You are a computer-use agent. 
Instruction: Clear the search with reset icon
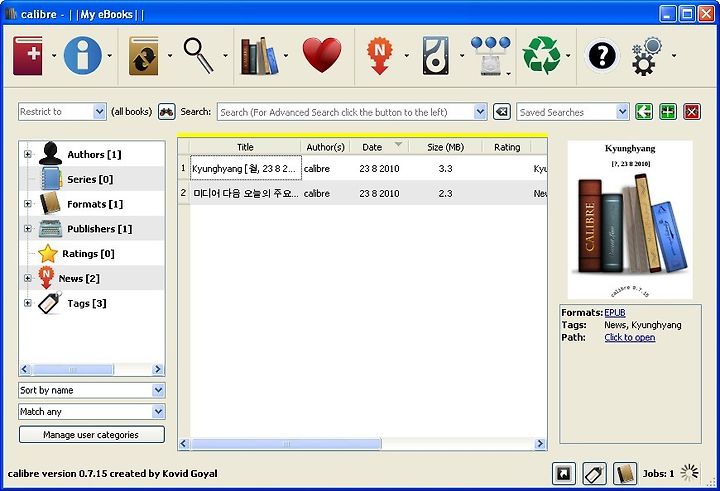pyautogui.click(x=502, y=112)
